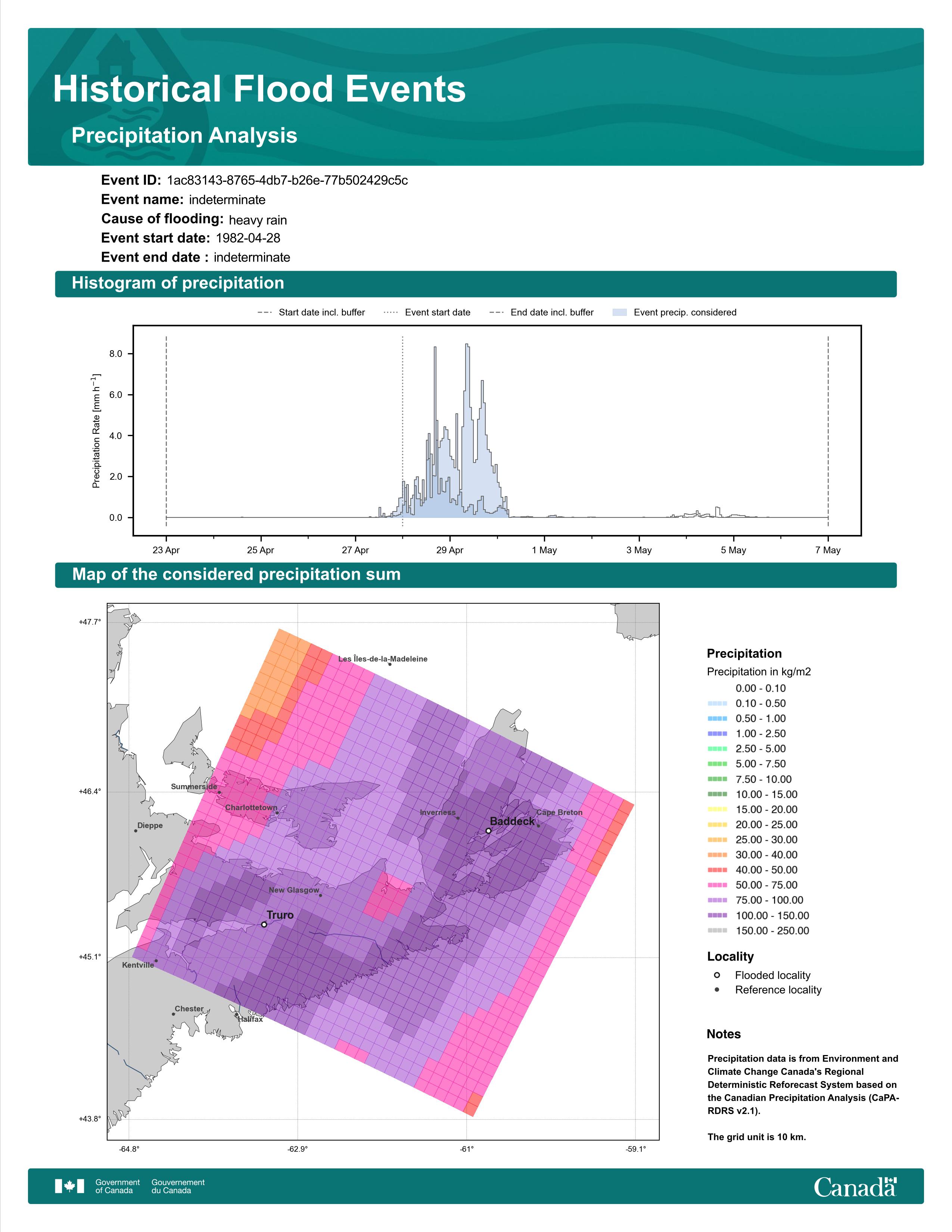Image resolution: width=952 pixels, height=1232 pixels.
Task: Click the Flooded locality legend circle
Action: pyautogui.click(x=717, y=975)
